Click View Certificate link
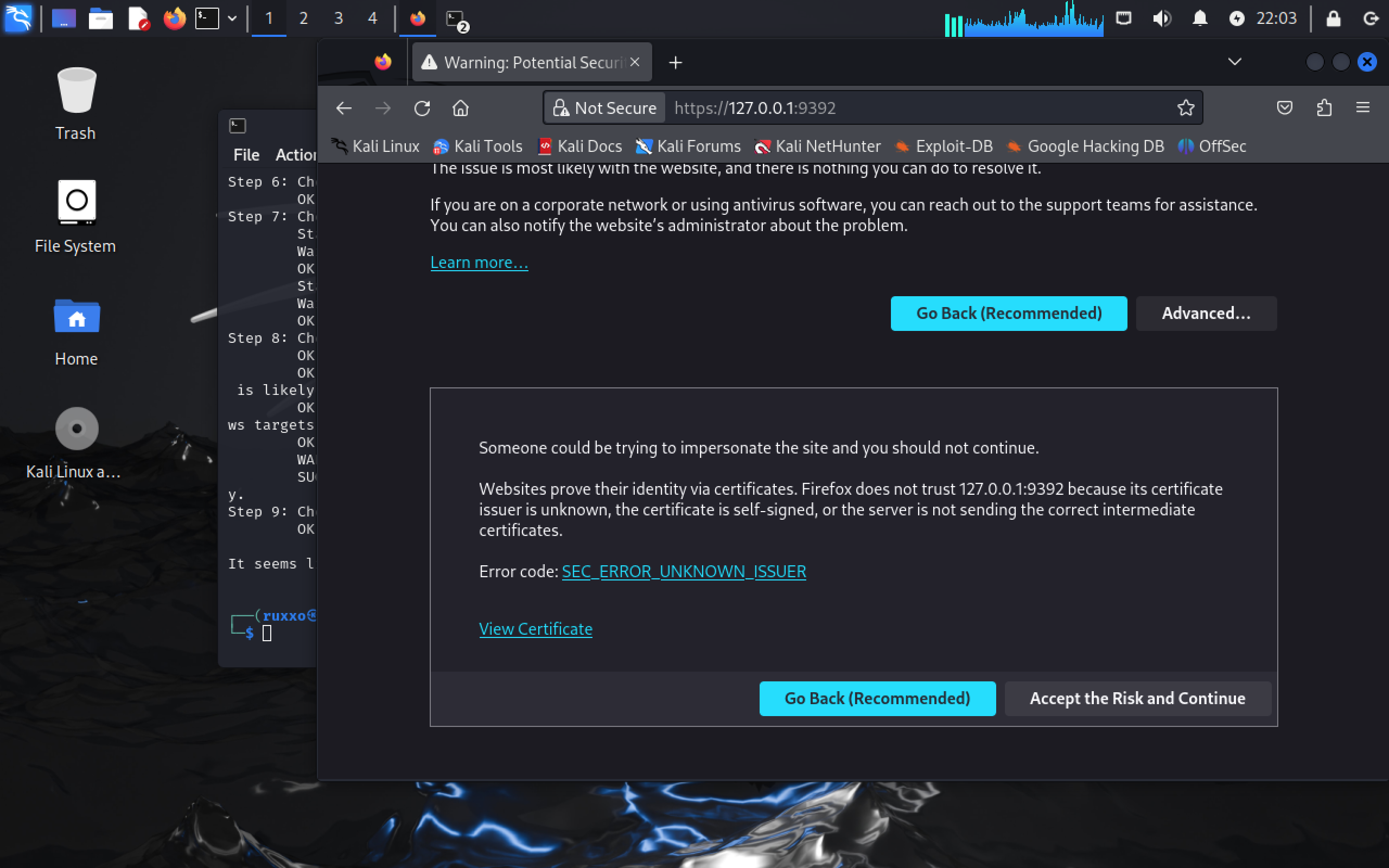 (x=535, y=628)
